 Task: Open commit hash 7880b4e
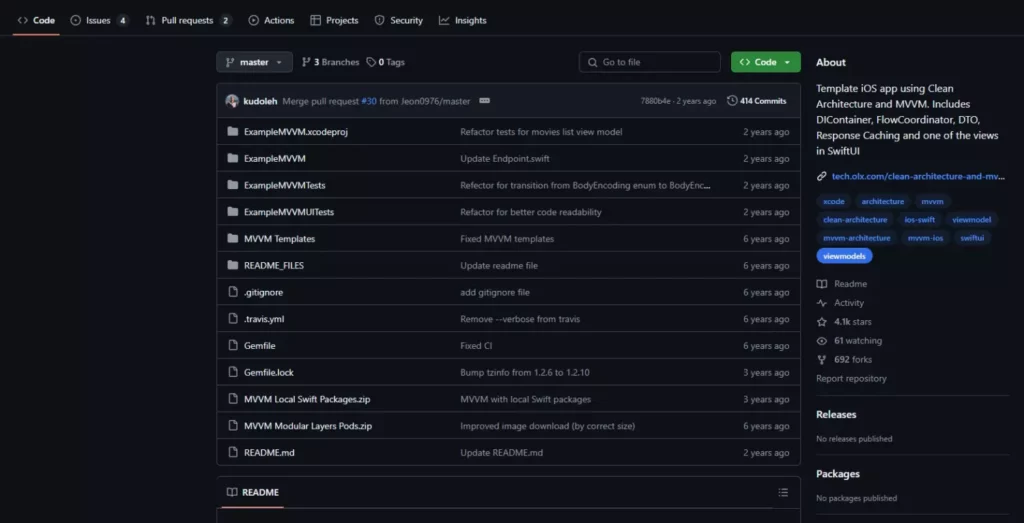655,101
